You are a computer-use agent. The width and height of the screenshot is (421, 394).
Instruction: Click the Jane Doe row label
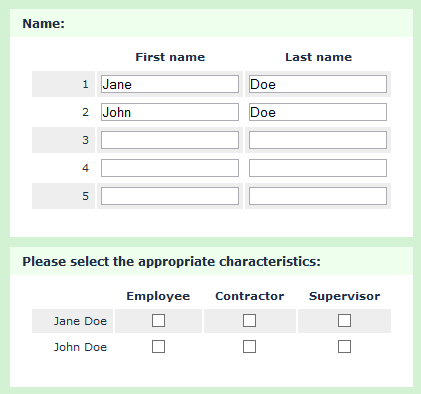click(80, 321)
